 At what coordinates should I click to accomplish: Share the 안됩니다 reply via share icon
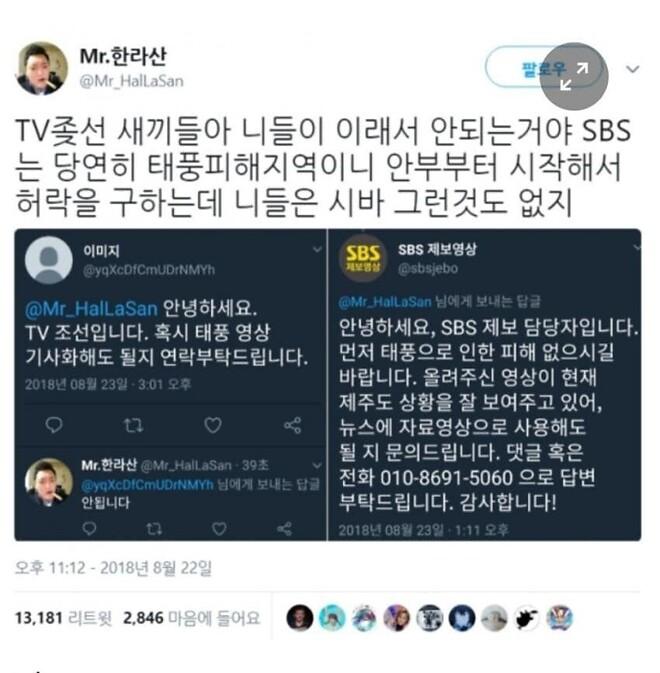point(285,528)
